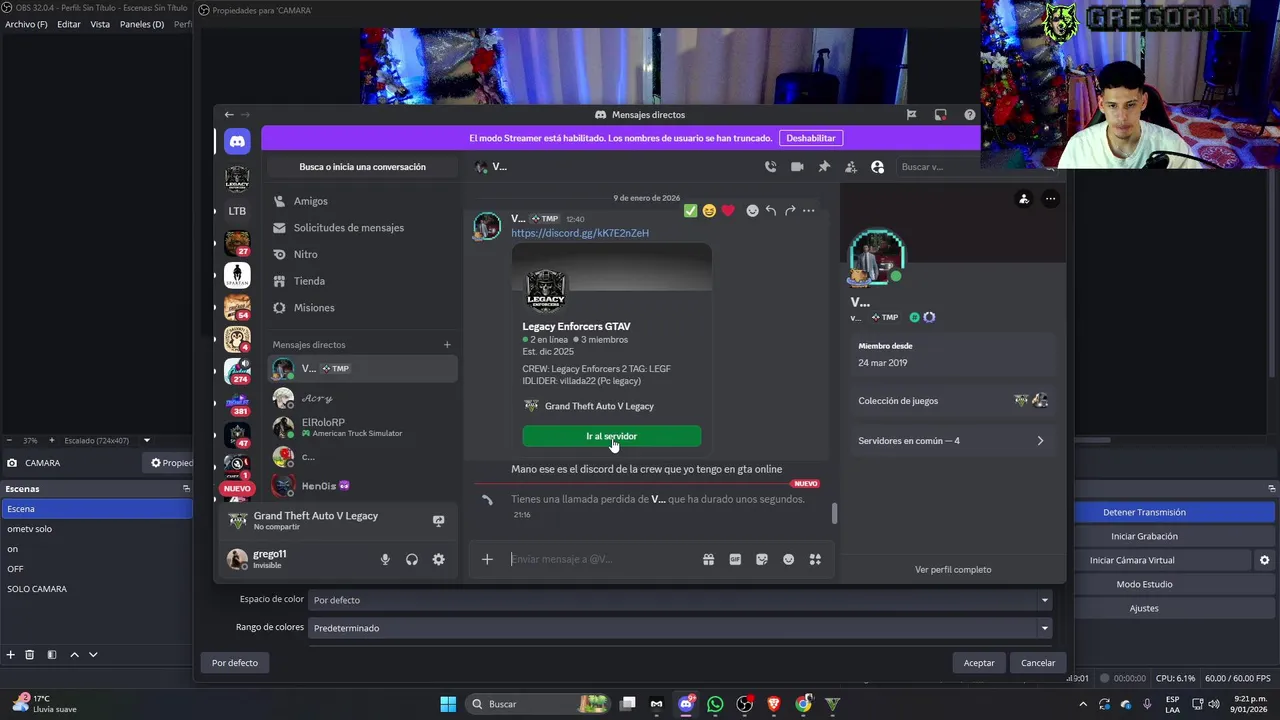The height and width of the screenshot is (720, 1280).
Task: Click the chat scrollbar thumb
Action: (x=834, y=513)
